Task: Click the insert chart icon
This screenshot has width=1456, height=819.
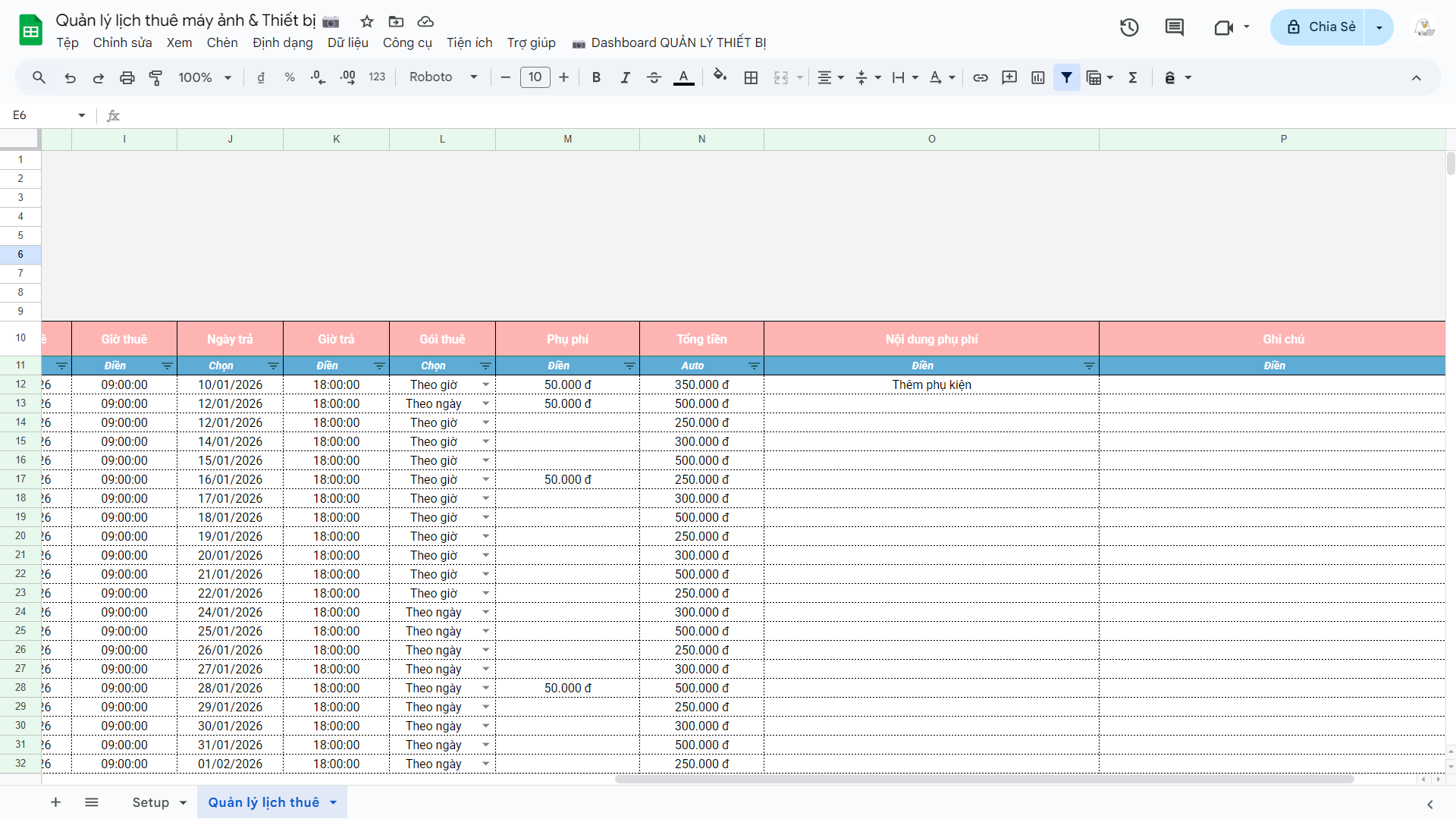Action: (x=1038, y=77)
